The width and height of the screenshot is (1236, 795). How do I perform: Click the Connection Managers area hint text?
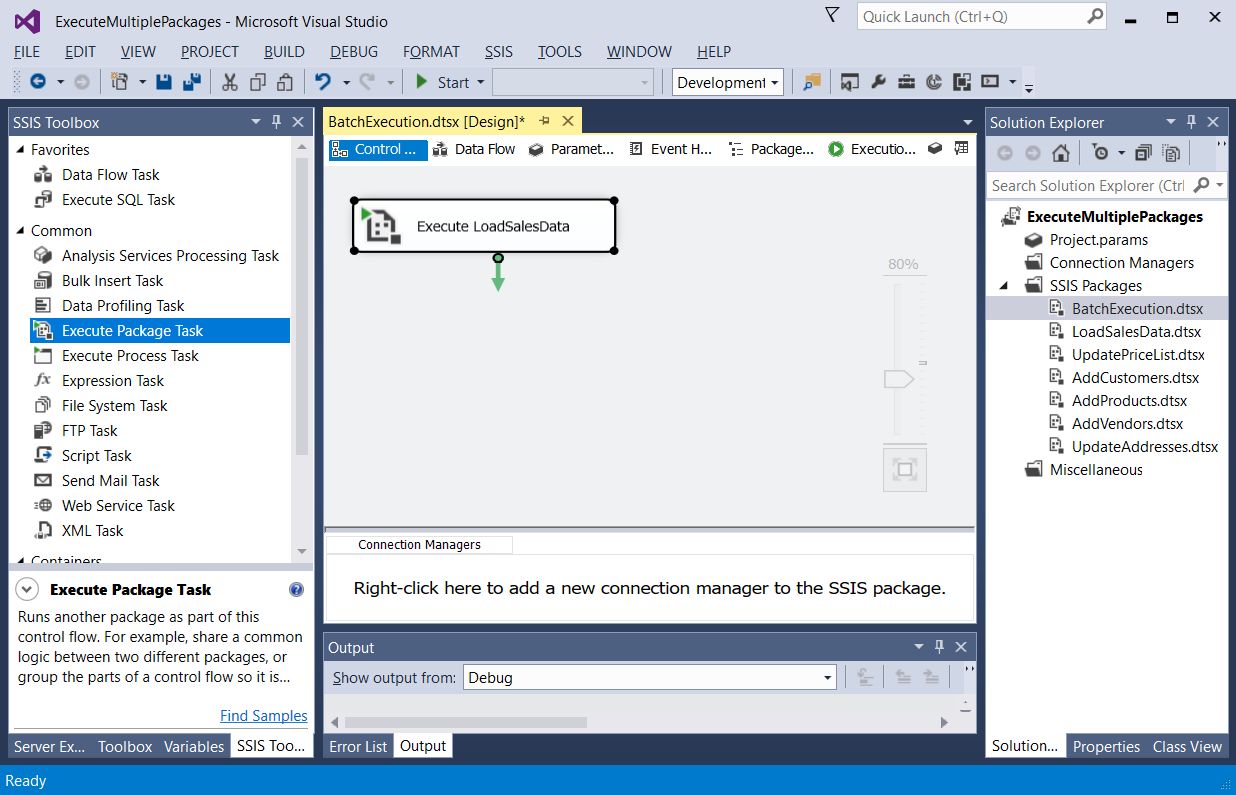pyautogui.click(x=649, y=588)
